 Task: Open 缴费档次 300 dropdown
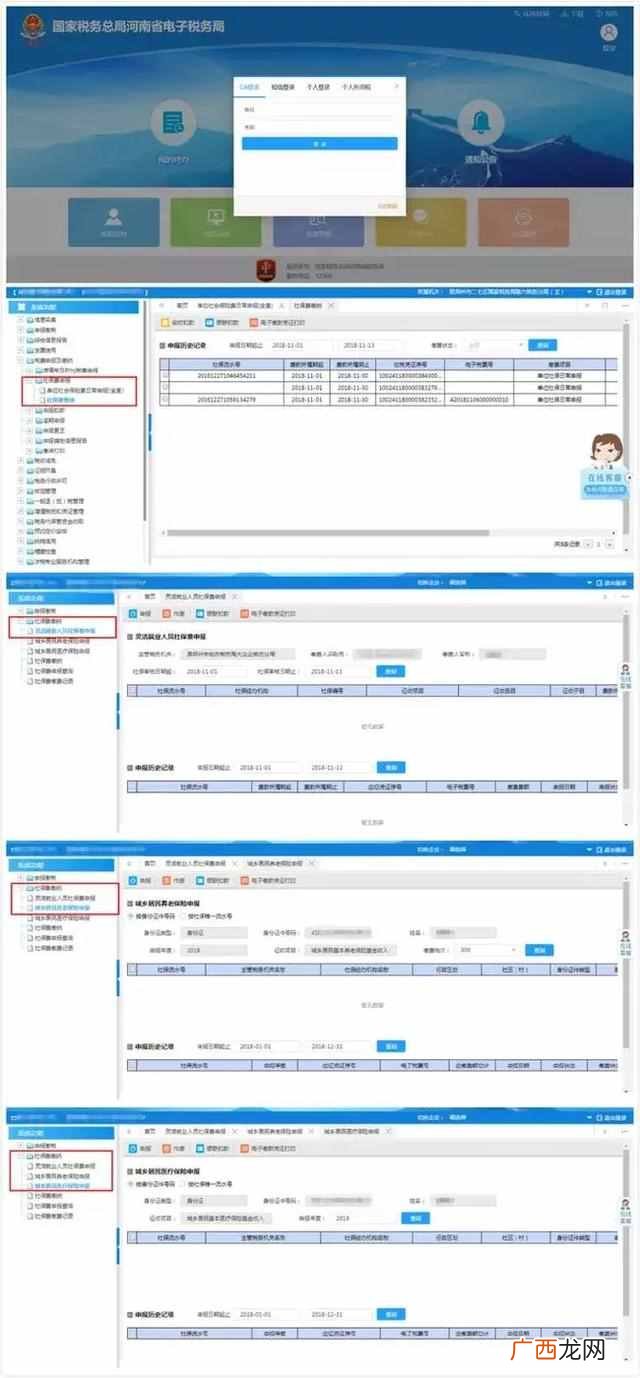tap(488, 950)
